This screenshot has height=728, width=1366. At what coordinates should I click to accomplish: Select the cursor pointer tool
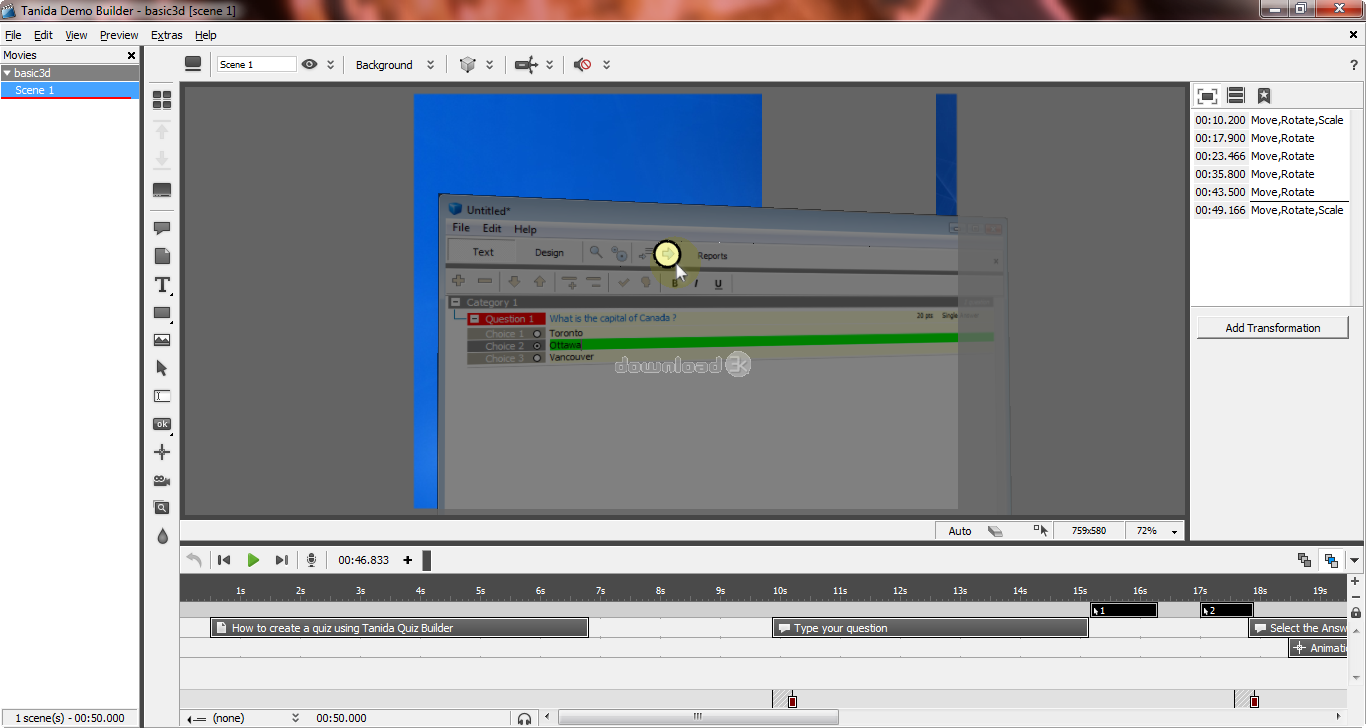tap(162, 369)
